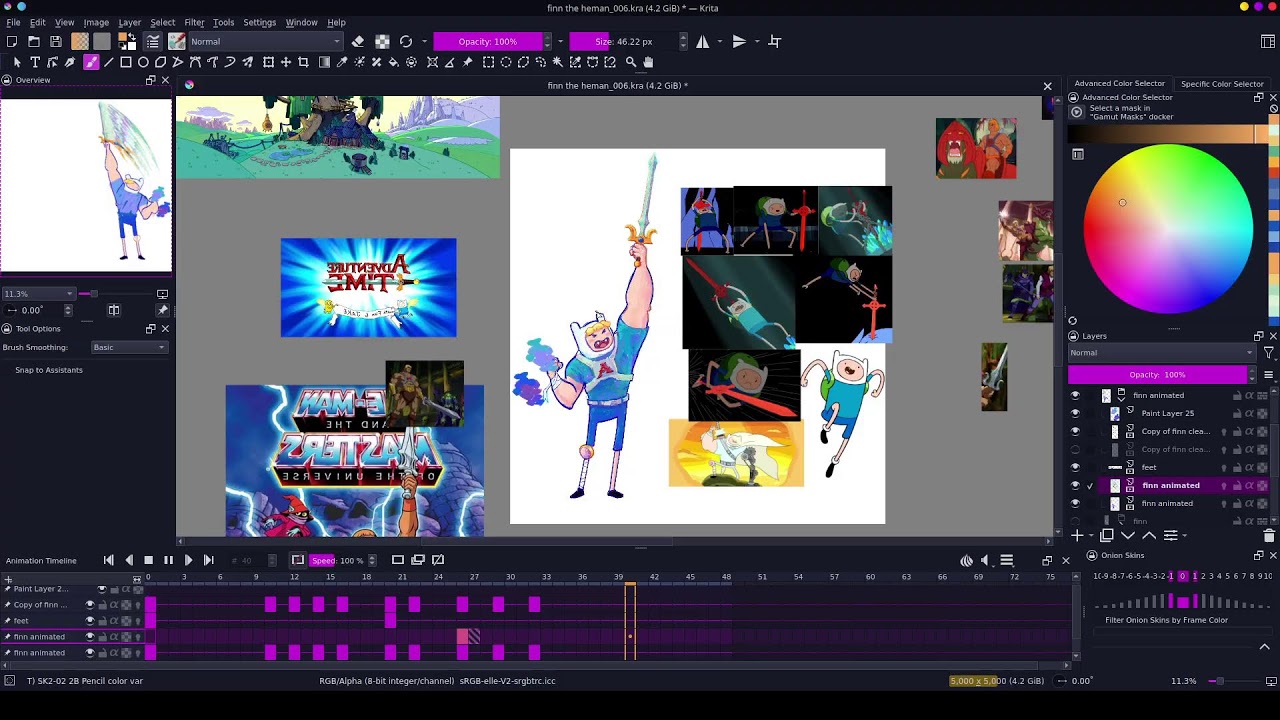Adjust the layer Opacity slider
The image size is (1280, 720).
[x=1158, y=375]
